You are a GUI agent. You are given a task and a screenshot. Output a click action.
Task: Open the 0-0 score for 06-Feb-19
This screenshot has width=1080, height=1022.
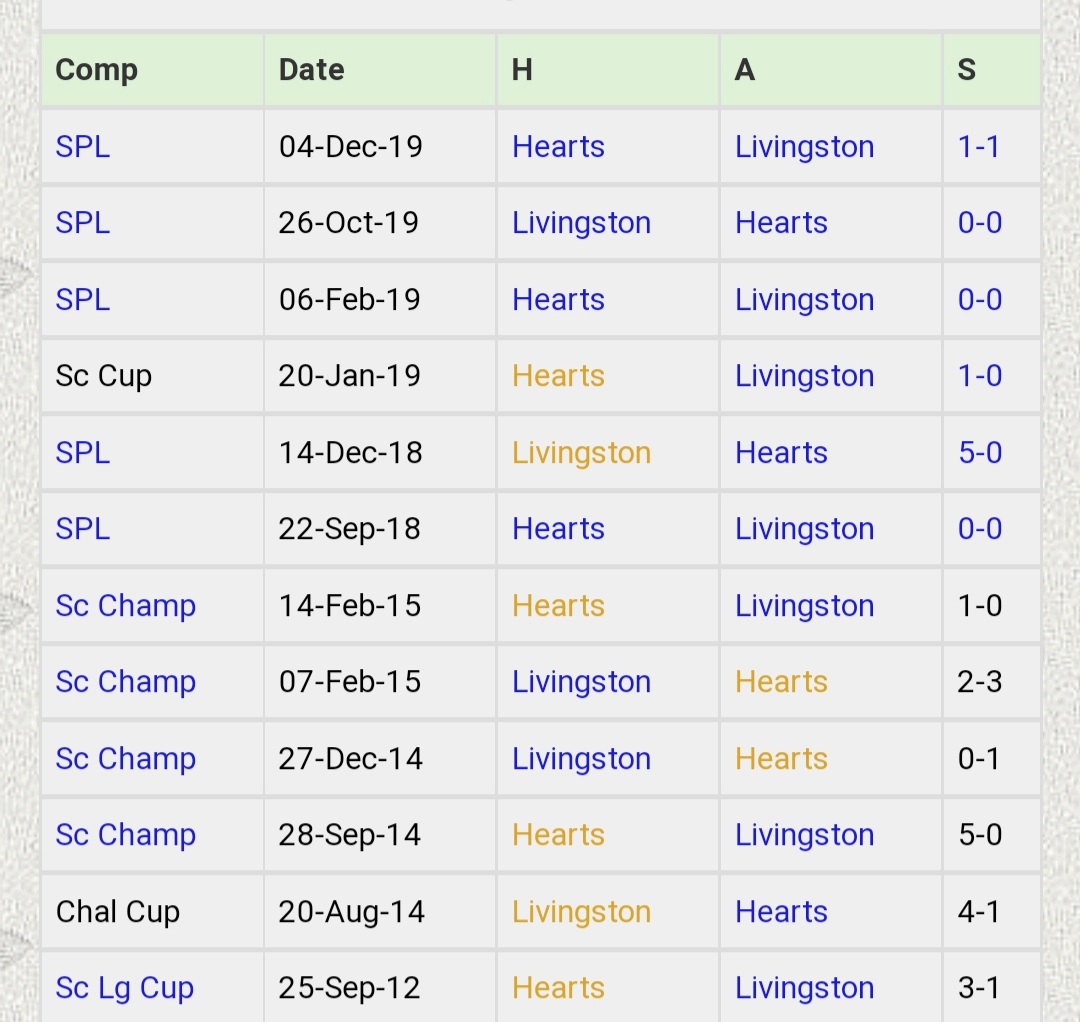coord(979,300)
